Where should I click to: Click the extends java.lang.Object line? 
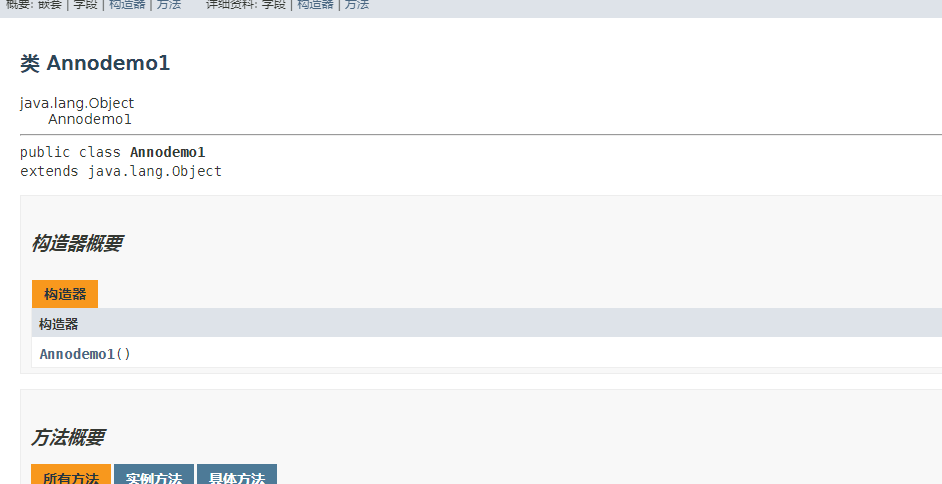coord(121,171)
